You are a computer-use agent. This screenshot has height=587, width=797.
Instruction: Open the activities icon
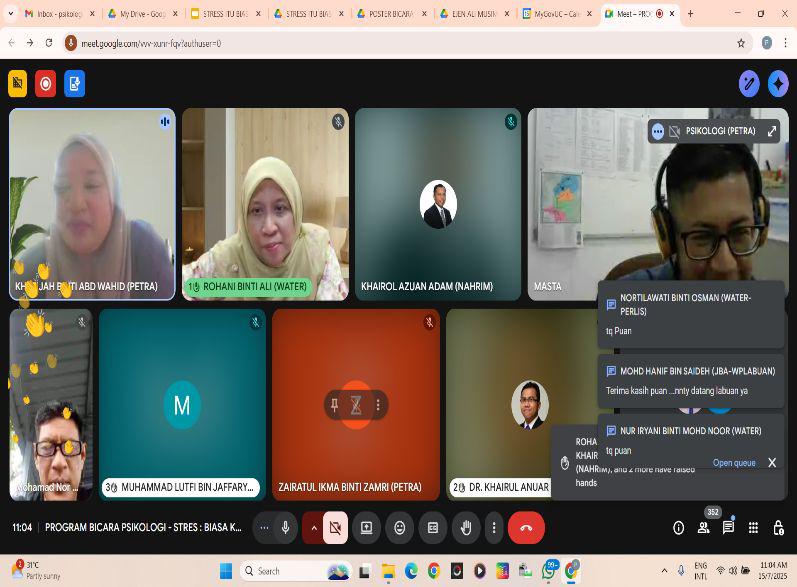point(753,527)
